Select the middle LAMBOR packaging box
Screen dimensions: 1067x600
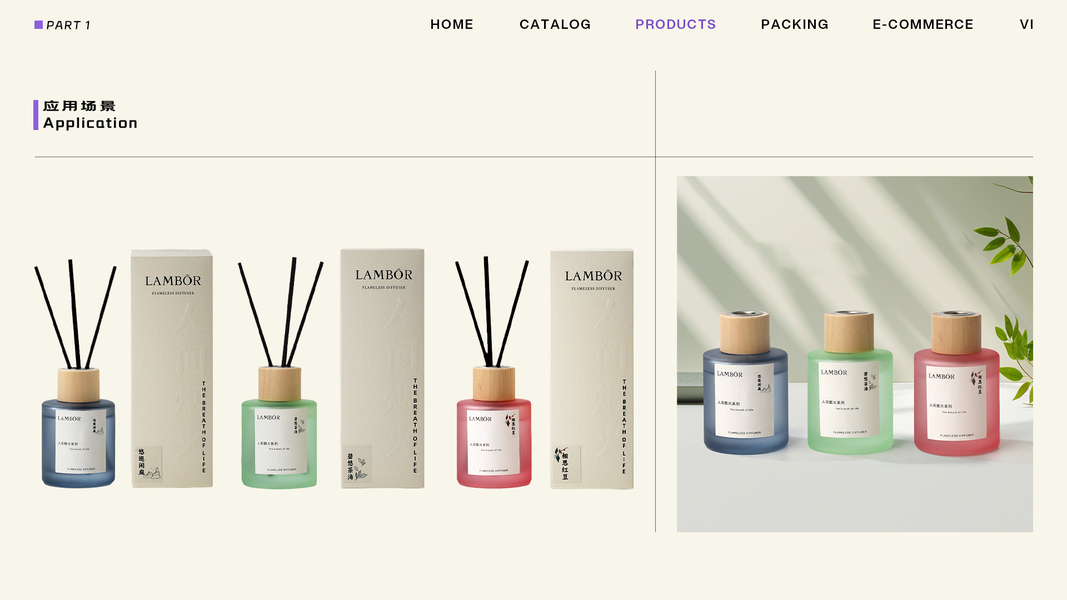coord(382,368)
